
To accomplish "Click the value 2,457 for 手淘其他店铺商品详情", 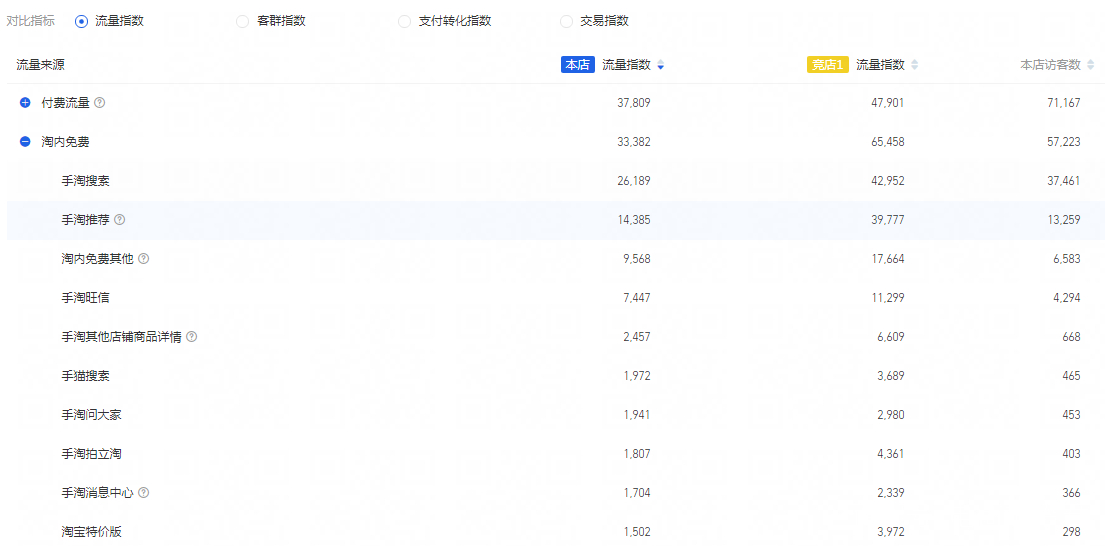I will click(x=636, y=337).
